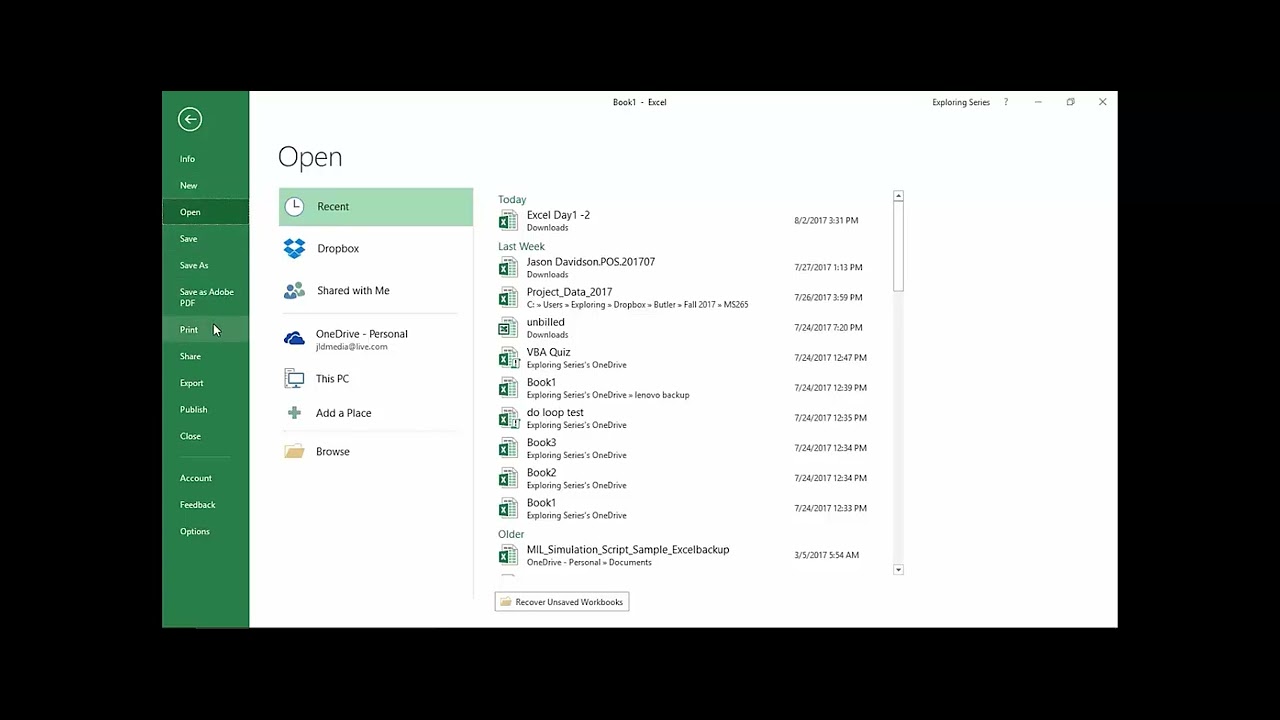Viewport: 1280px width, 720px height.
Task: Click Browse to find files
Action: pos(376,451)
